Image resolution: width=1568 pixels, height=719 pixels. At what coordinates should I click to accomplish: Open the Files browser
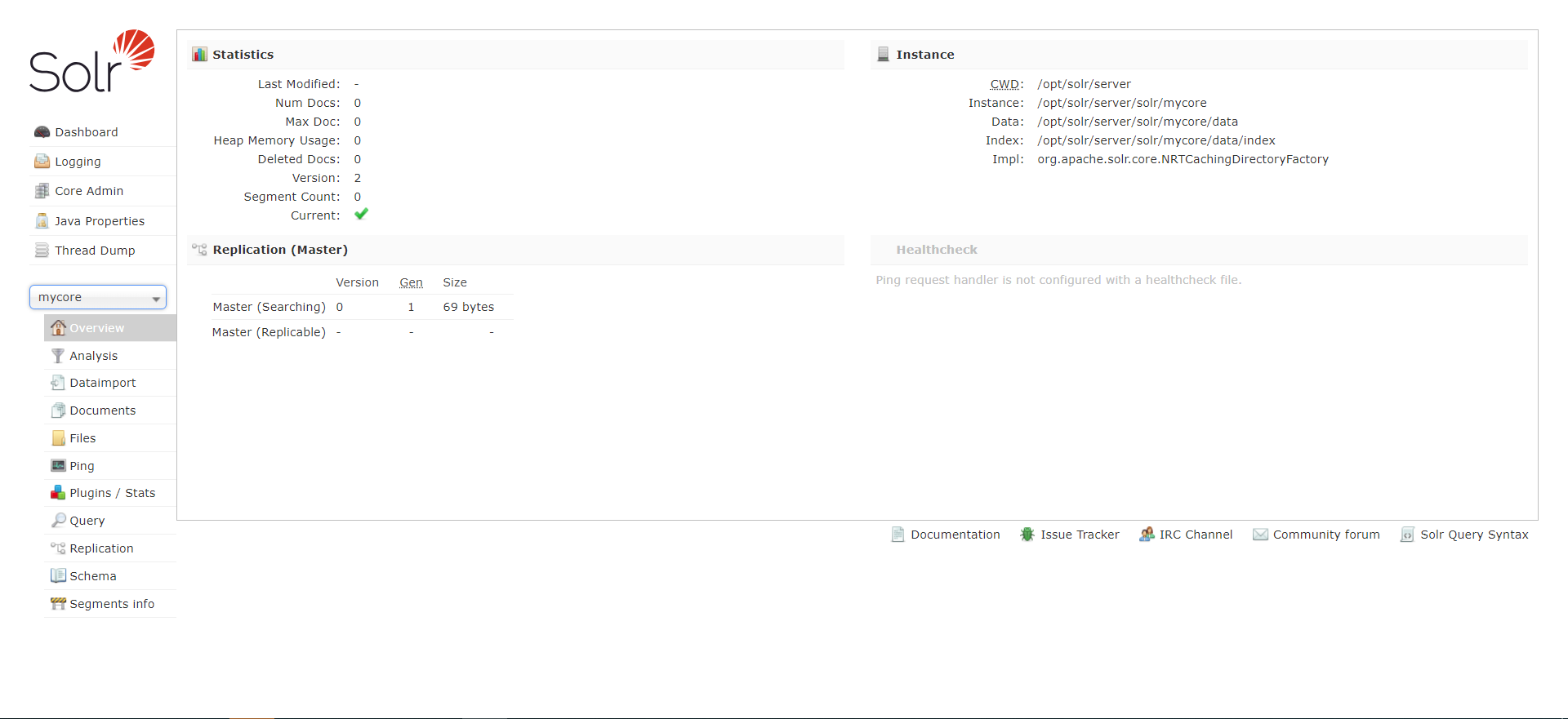[82, 438]
